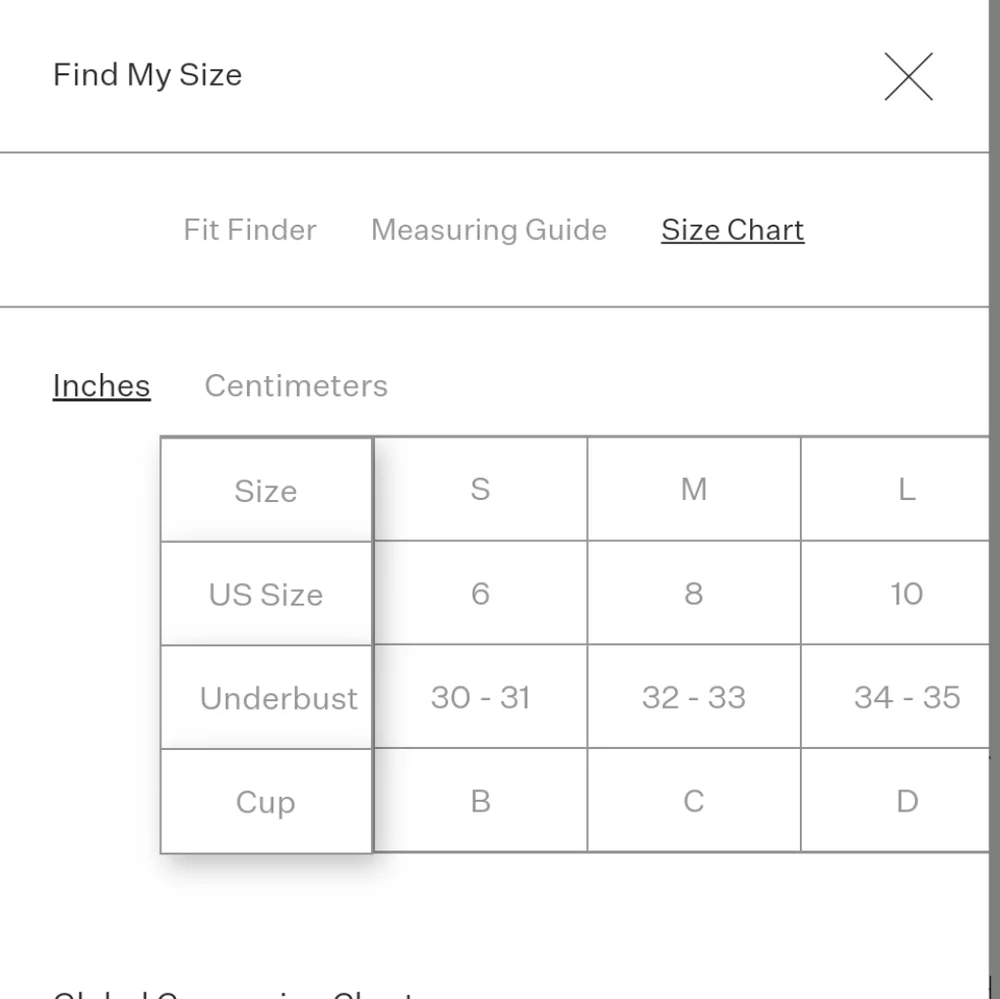Click the Underbust row header
1000x999 pixels.
pyautogui.click(x=266, y=697)
